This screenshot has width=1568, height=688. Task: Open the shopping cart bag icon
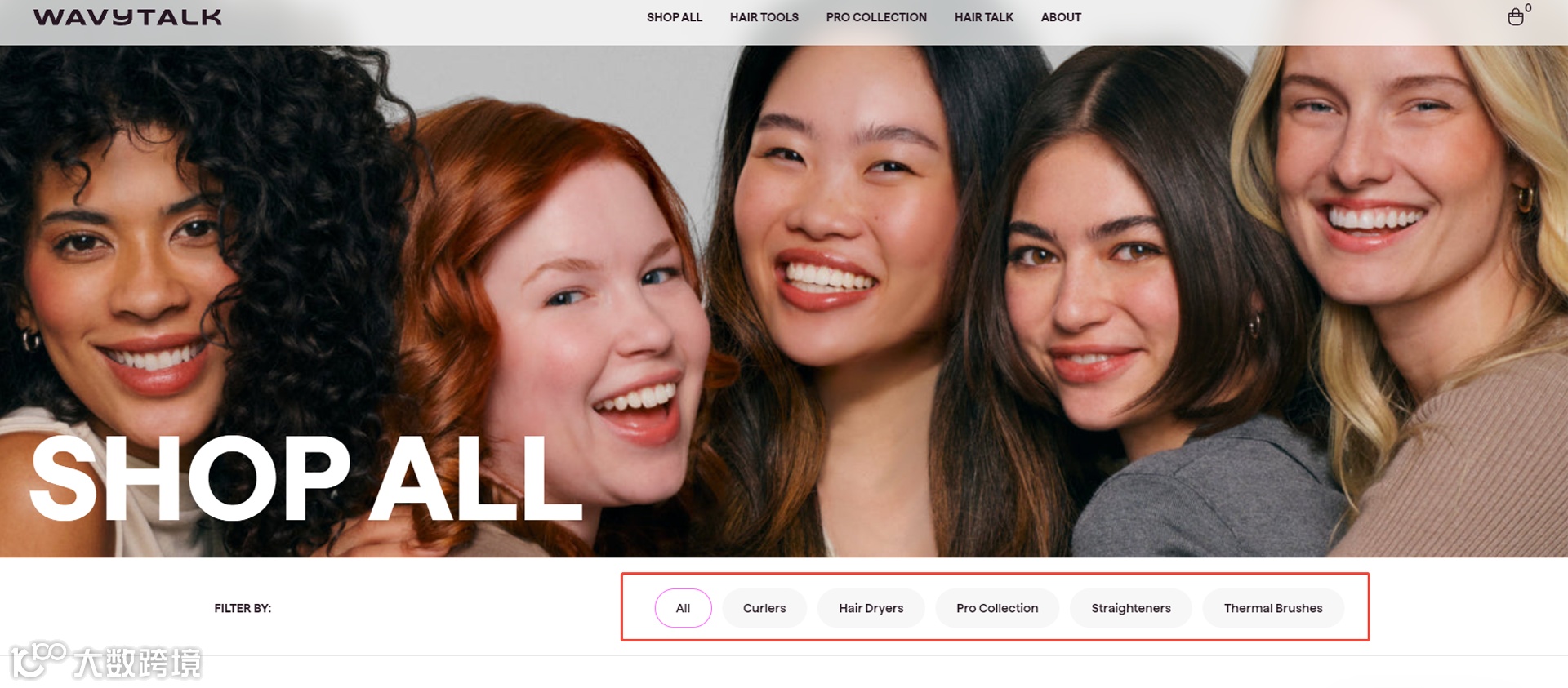tap(1515, 17)
